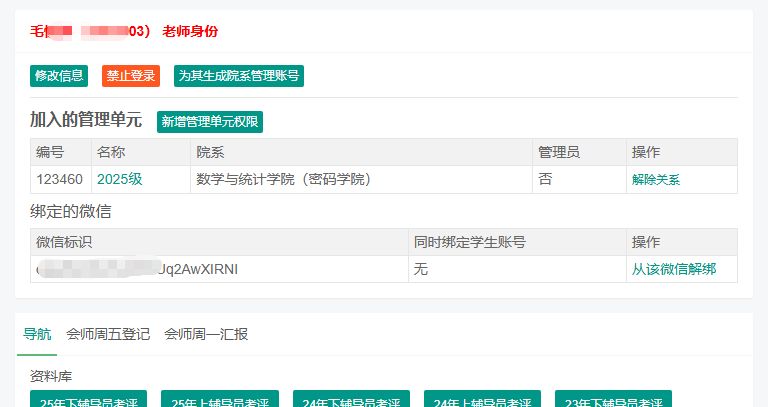The height and width of the screenshot is (407, 768).
Task: Click the 修改信息 button
Action: [59, 76]
